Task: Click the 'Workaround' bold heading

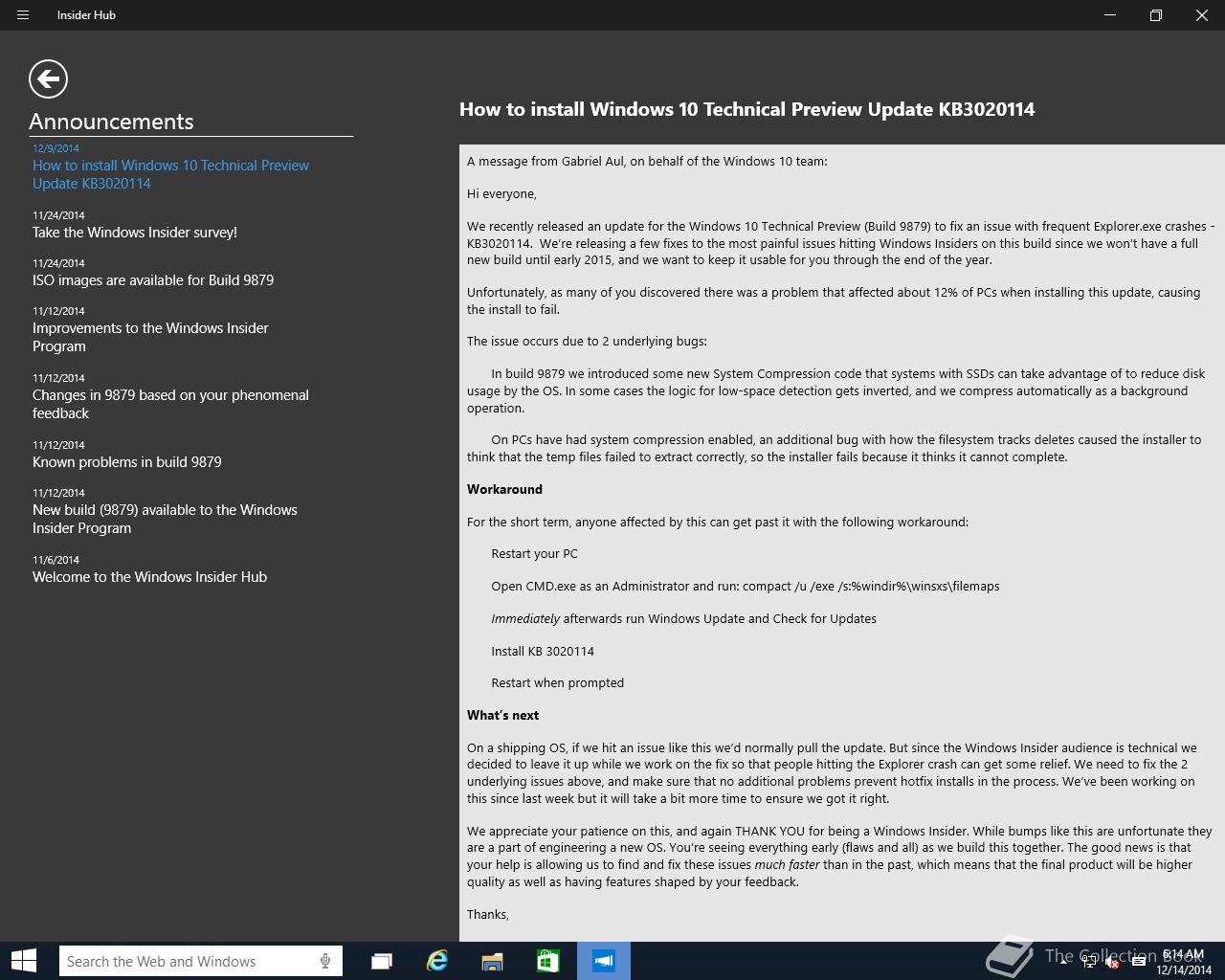Action: click(x=504, y=489)
